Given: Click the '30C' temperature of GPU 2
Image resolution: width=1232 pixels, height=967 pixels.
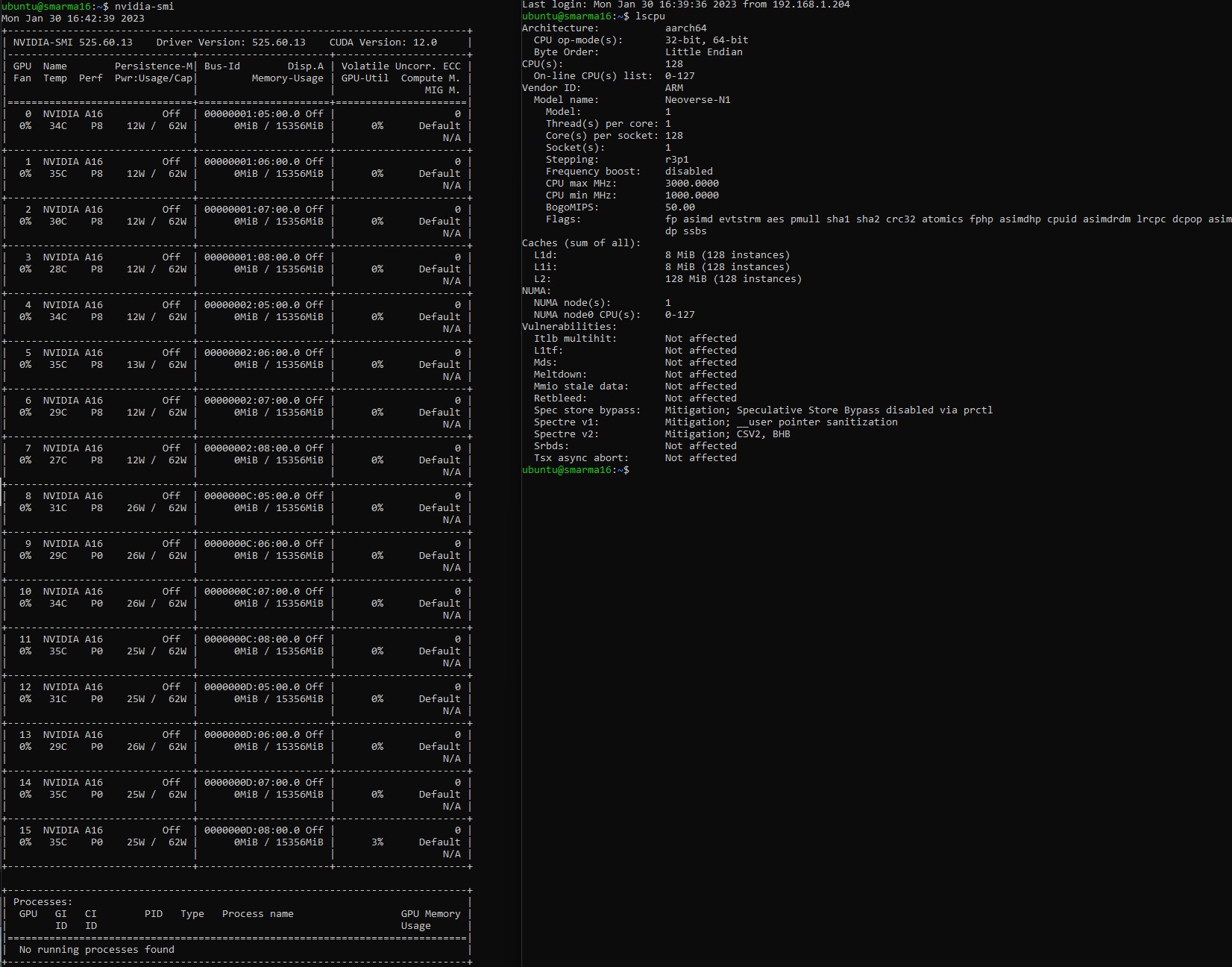Looking at the screenshot, I should click(58, 221).
